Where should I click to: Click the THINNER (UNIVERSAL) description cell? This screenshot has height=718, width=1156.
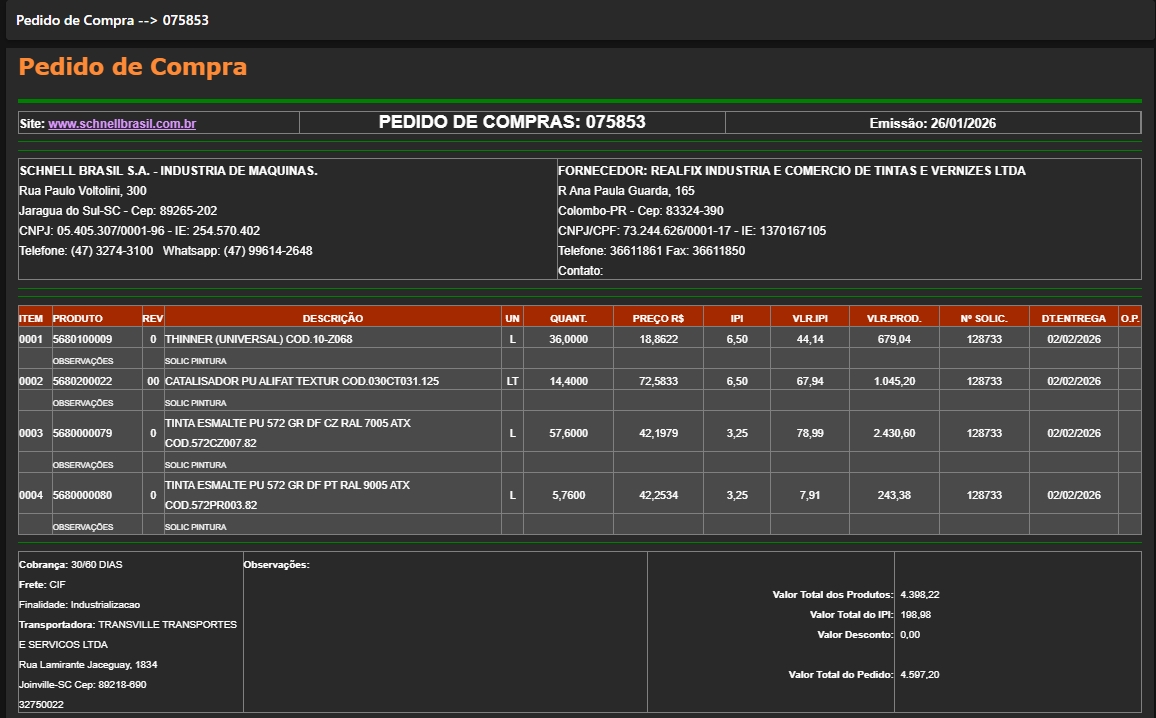click(x=258, y=340)
